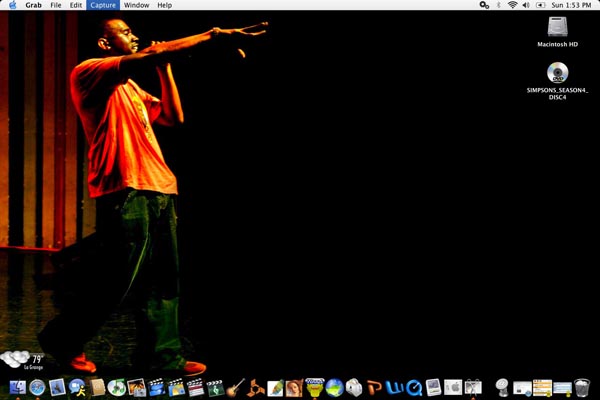Open the yellow bucket dock icon
Viewport: 600px width, 400px height.
(x=315, y=388)
